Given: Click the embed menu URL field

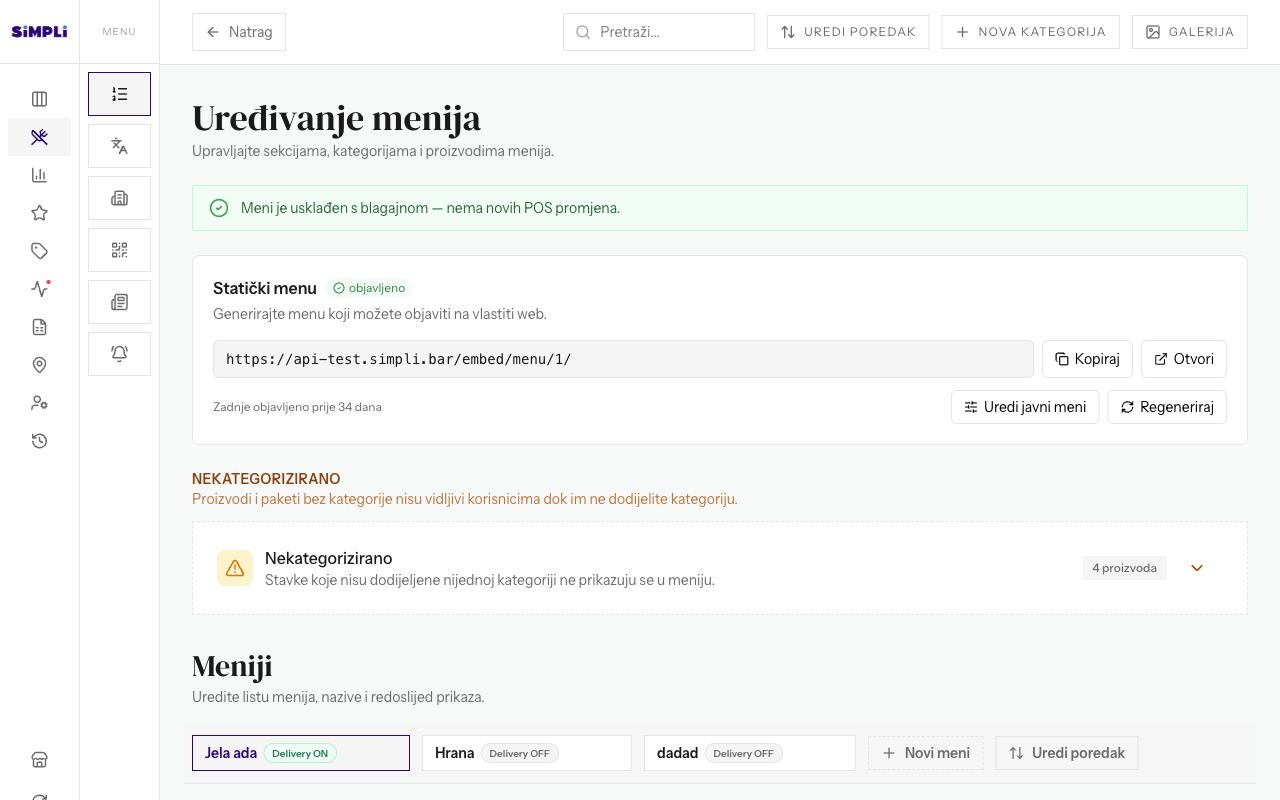Looking at the screenshot, I should 623,359.
